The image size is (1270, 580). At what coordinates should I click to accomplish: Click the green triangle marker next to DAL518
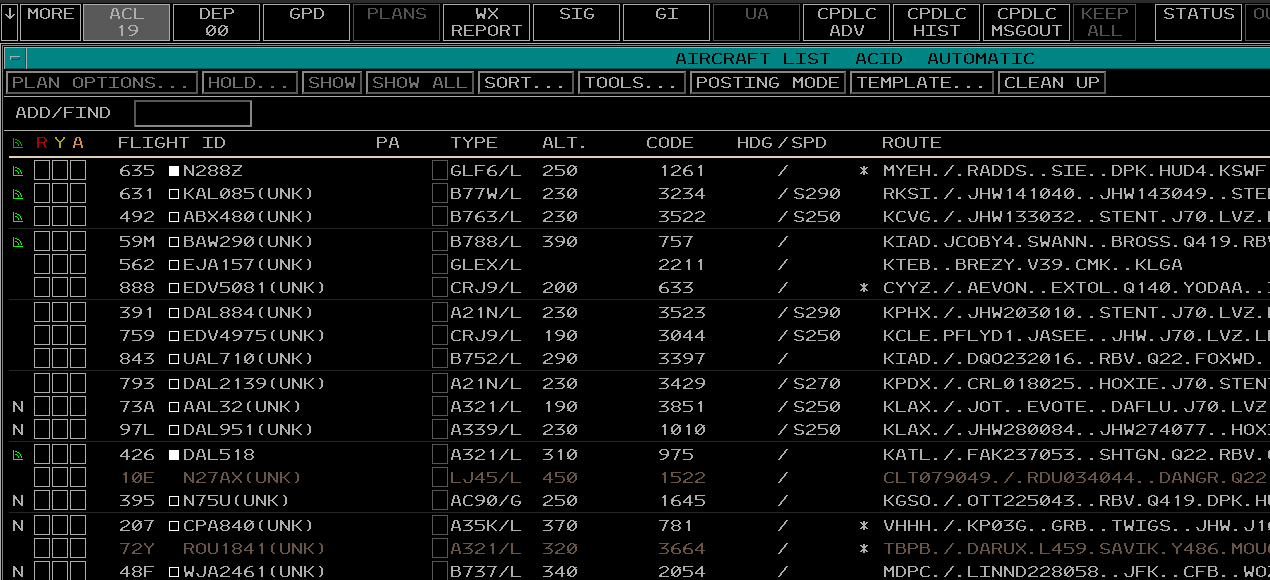tap(17, 455)
